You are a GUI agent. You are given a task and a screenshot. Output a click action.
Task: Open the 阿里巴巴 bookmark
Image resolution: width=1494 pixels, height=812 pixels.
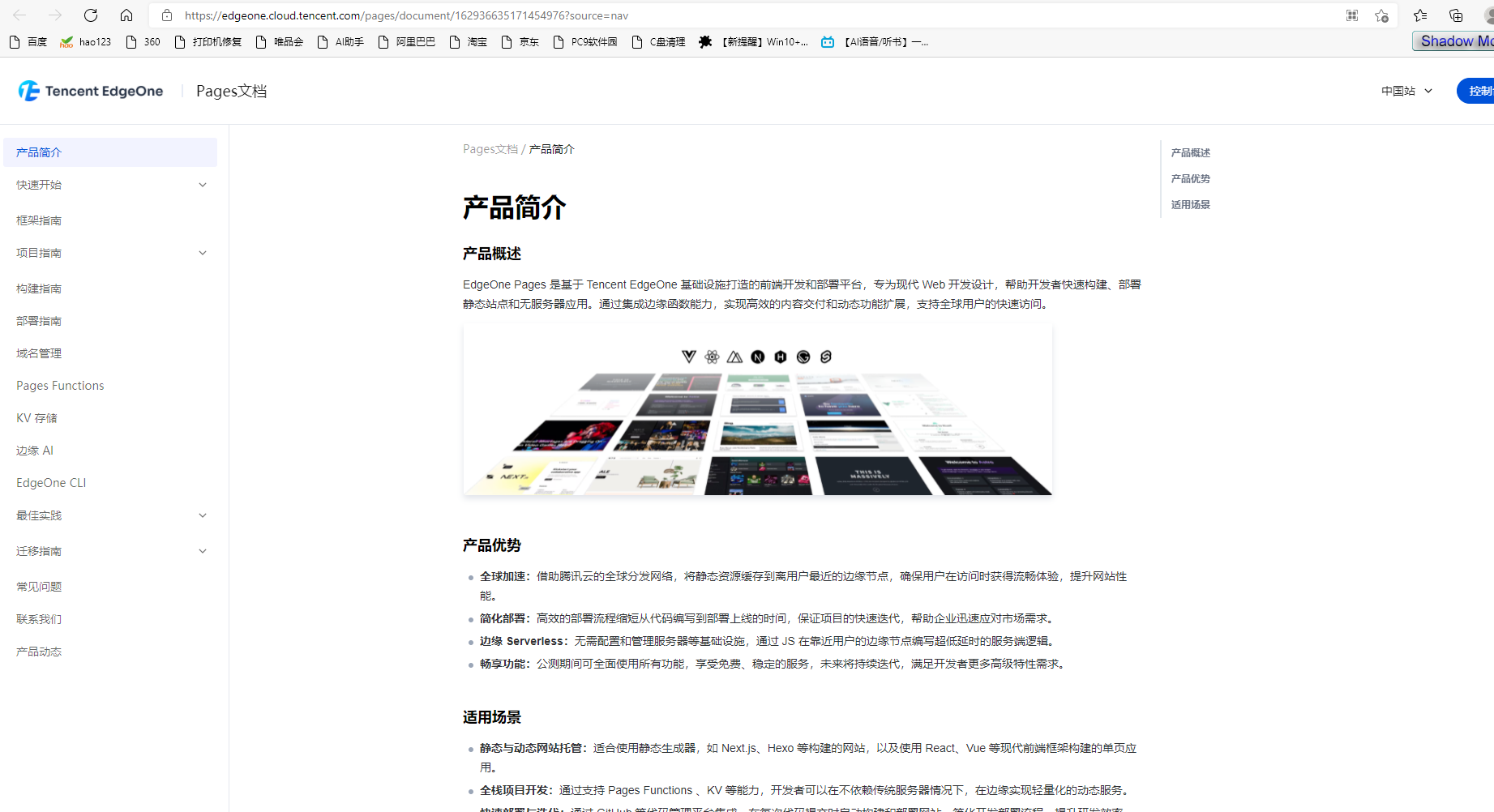tap(407, 42)
